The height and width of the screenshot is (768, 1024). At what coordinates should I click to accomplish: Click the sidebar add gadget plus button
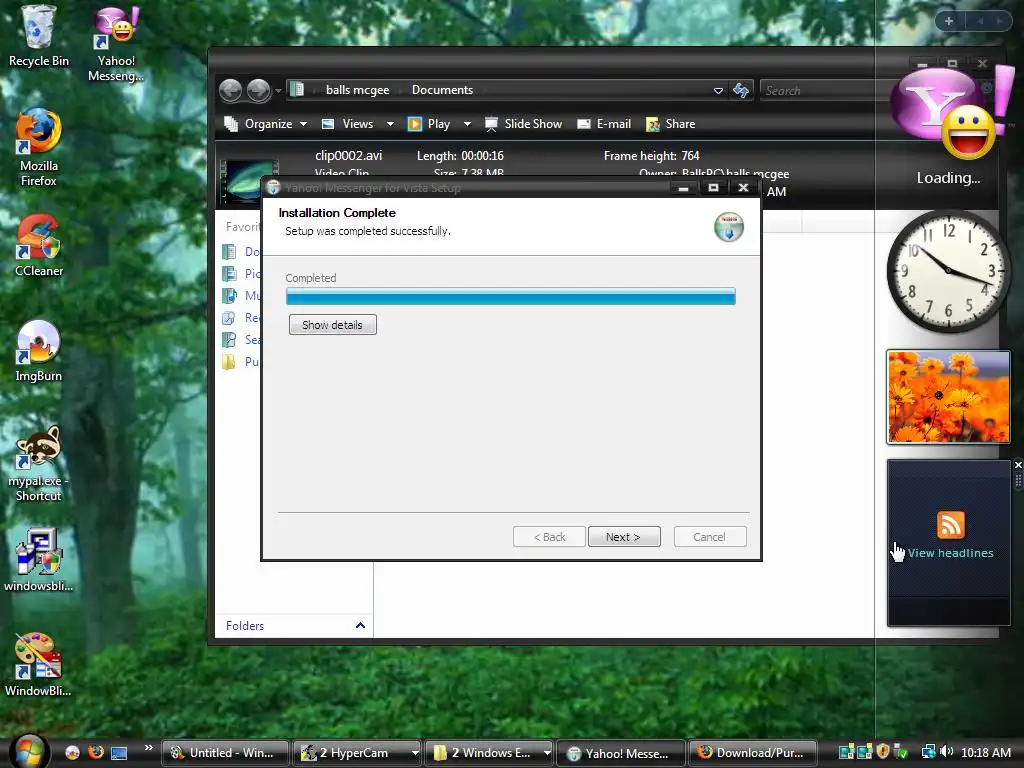pyautogui.click(x=949, y=21)
